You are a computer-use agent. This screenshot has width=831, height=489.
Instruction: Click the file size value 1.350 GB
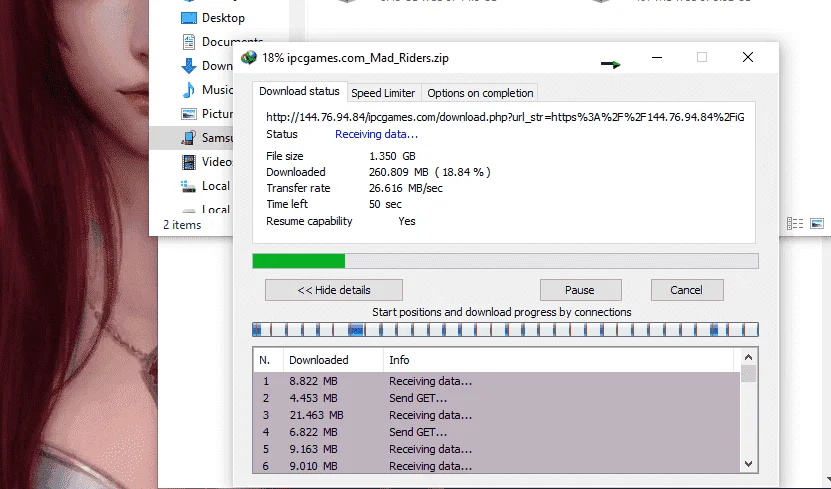tap(392, 156)
